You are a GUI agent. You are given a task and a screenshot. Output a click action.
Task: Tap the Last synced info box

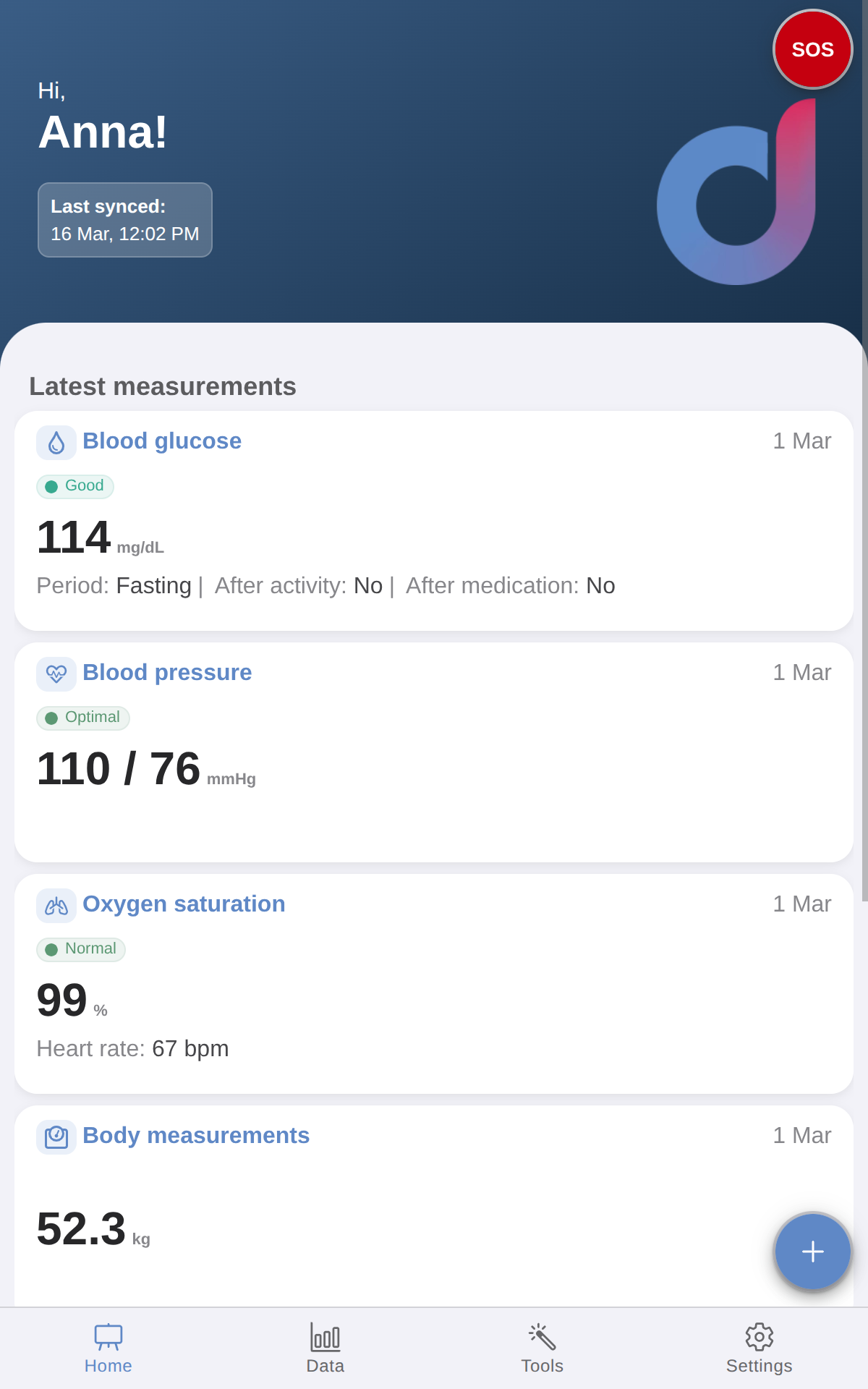[125, 220]
